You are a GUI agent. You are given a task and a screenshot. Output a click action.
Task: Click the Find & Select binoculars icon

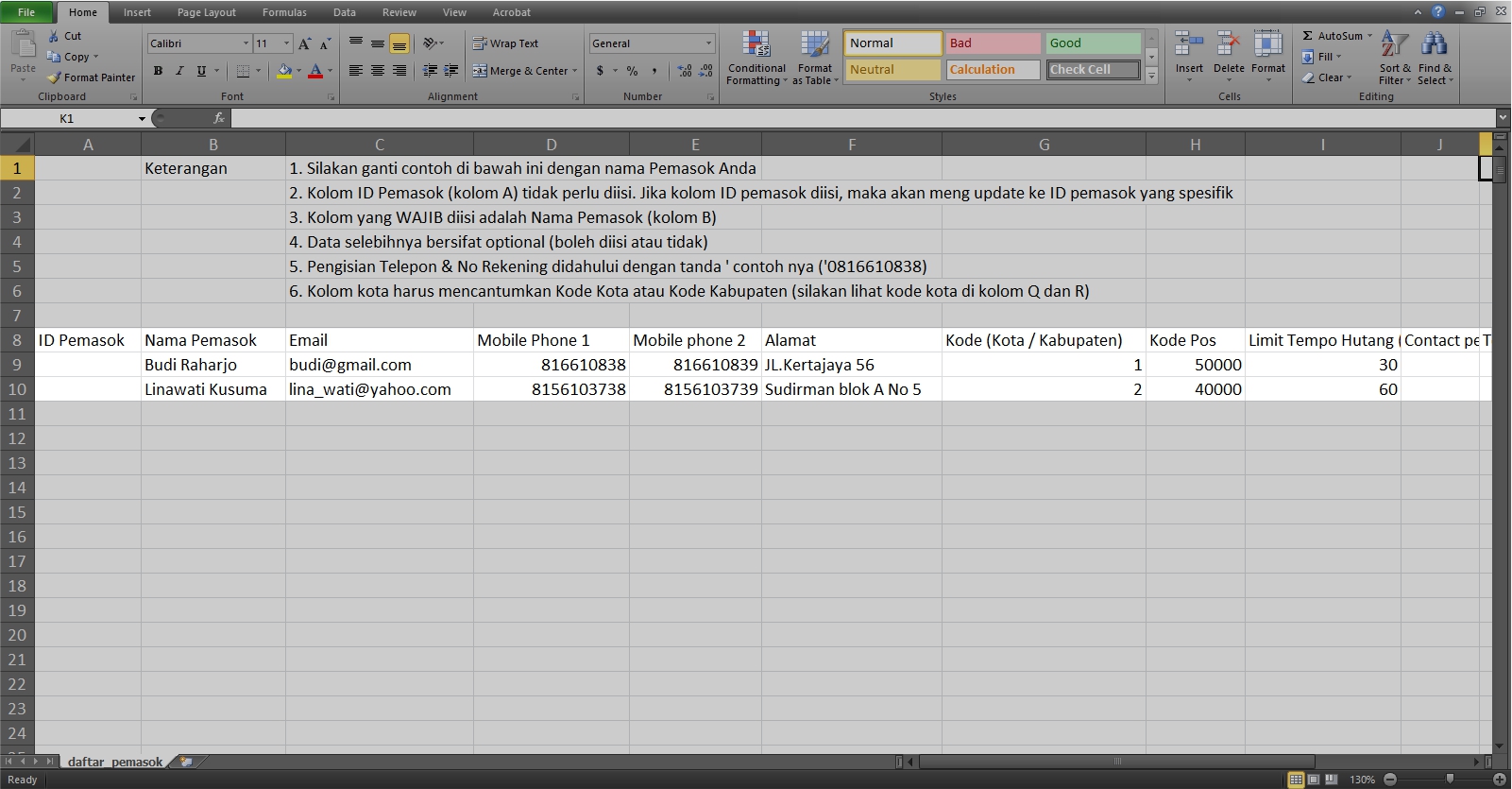1434,43
